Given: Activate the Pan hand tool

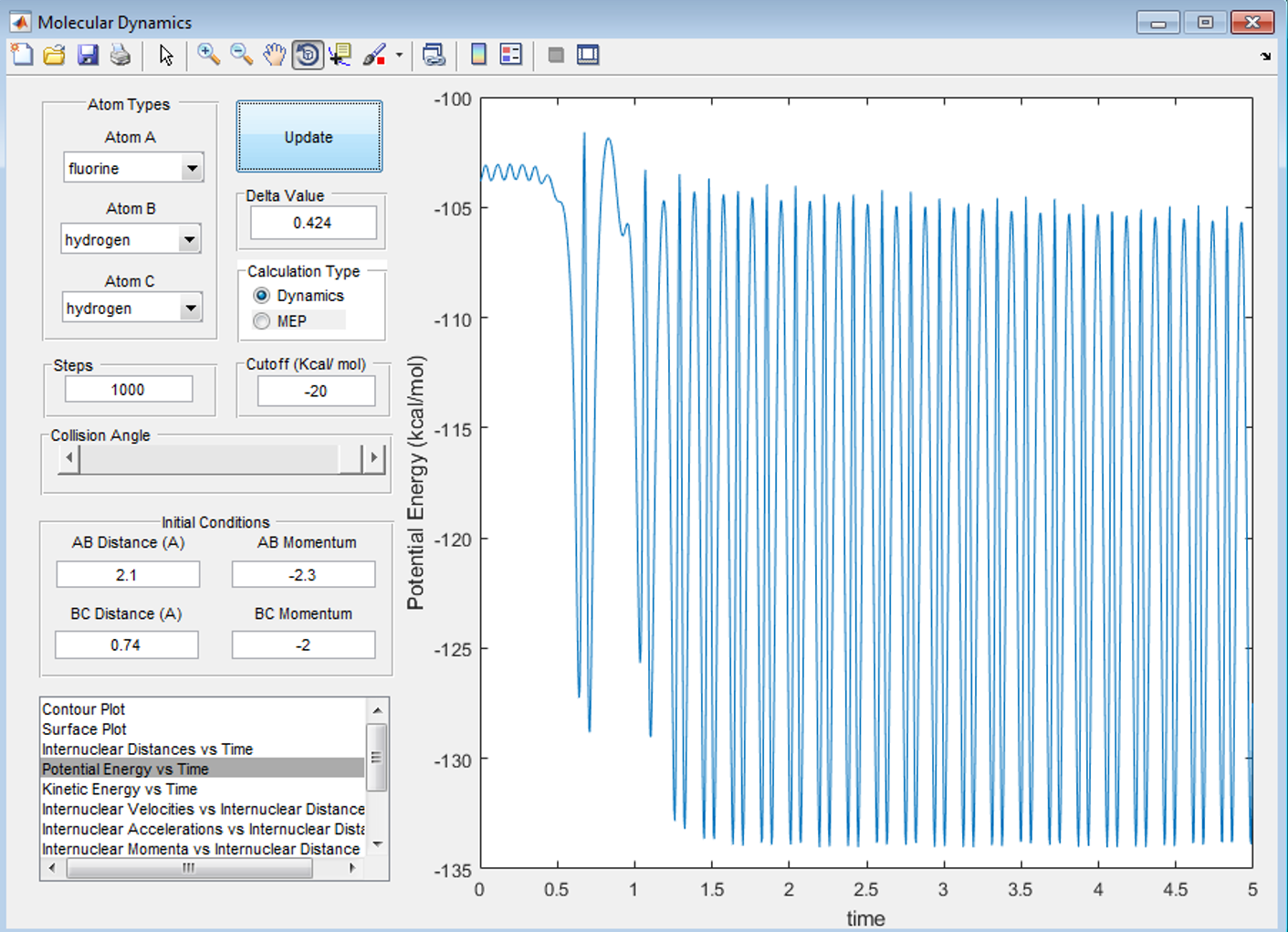Looking at the screenshot, I should click(274, 55).
